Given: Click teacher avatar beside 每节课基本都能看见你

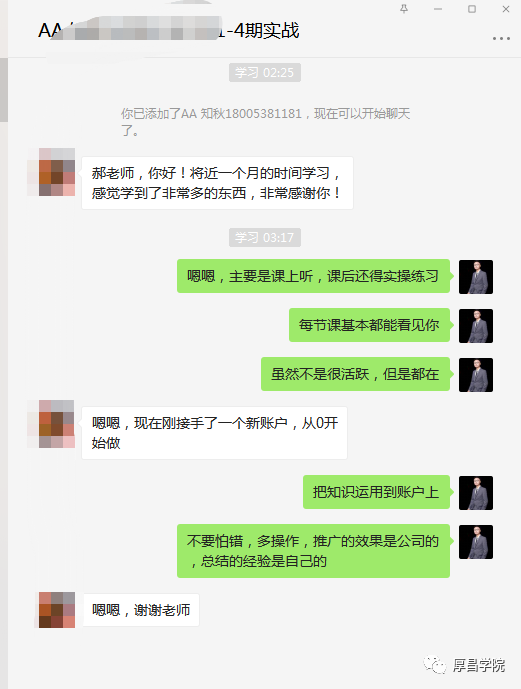Looking at the screenshot, I should point(476,326).
